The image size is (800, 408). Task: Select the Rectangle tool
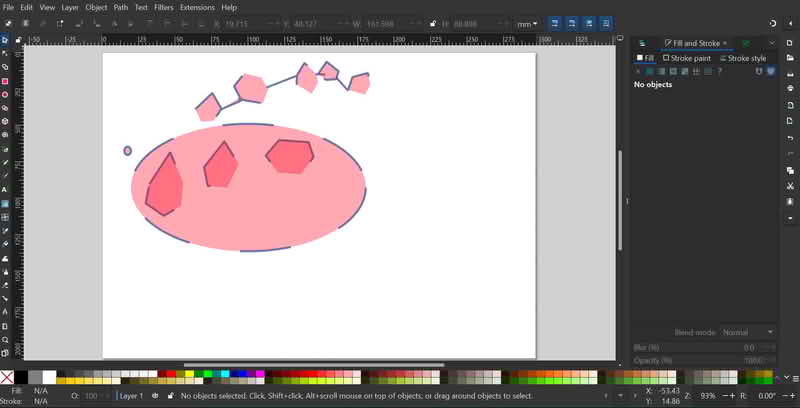click(x=5, y=81)
